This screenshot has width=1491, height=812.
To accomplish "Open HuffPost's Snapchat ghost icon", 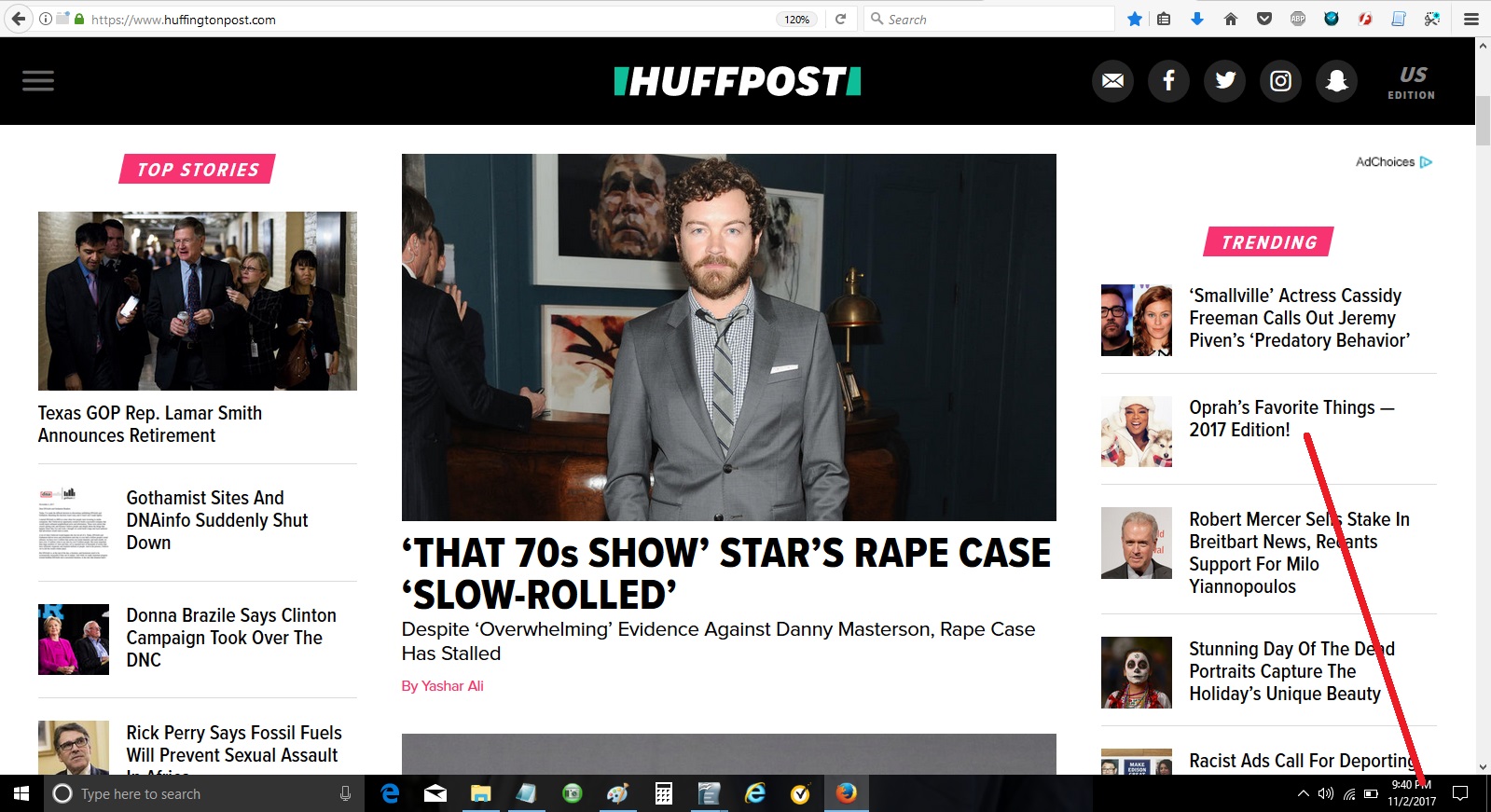I will pos(1336,81).
